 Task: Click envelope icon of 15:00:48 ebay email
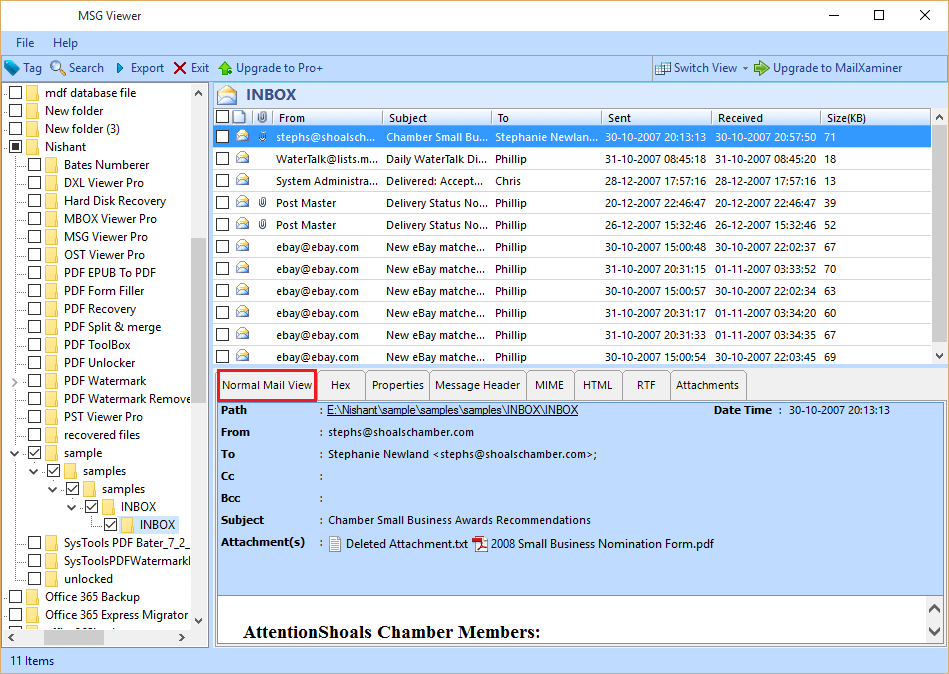point(242,246)
